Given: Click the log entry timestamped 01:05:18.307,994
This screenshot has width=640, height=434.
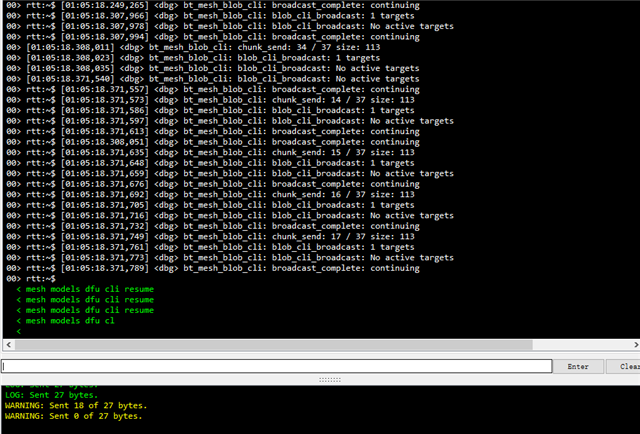Looking at the screenshot, I should point(213,37).
